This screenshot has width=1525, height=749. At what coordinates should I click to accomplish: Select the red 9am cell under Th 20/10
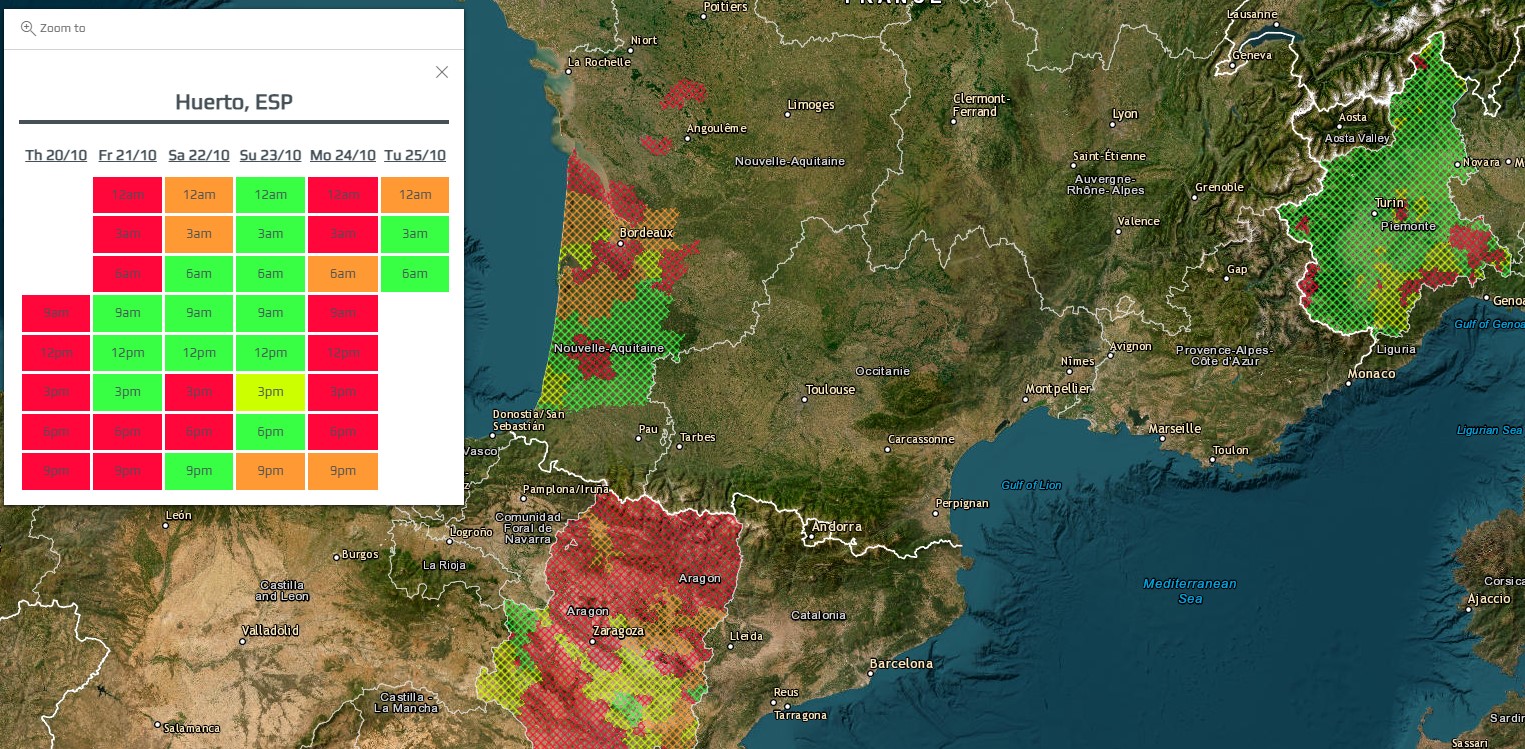pos(56,313)
